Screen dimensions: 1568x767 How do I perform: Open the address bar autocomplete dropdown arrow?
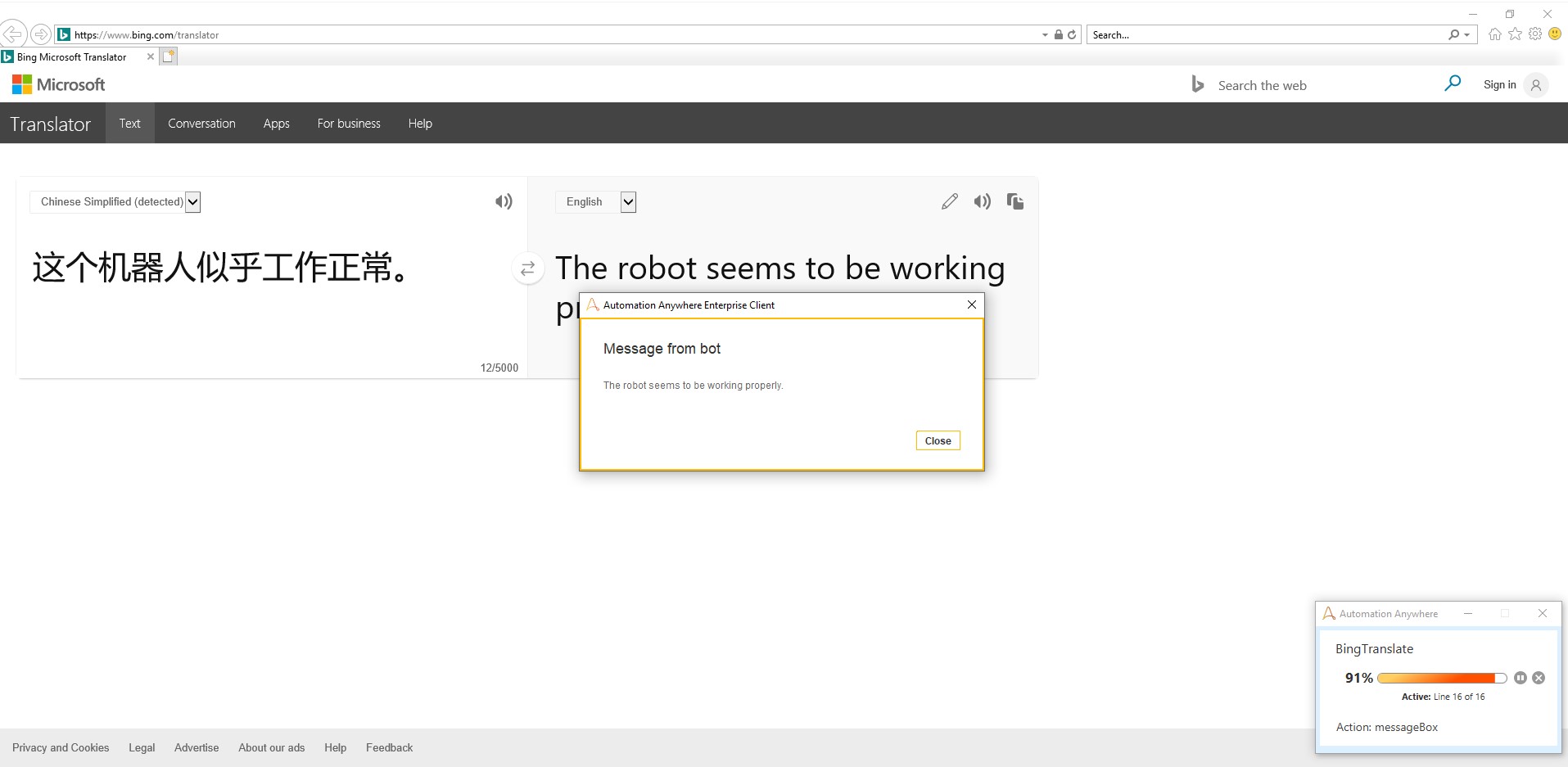point(1045,35)
